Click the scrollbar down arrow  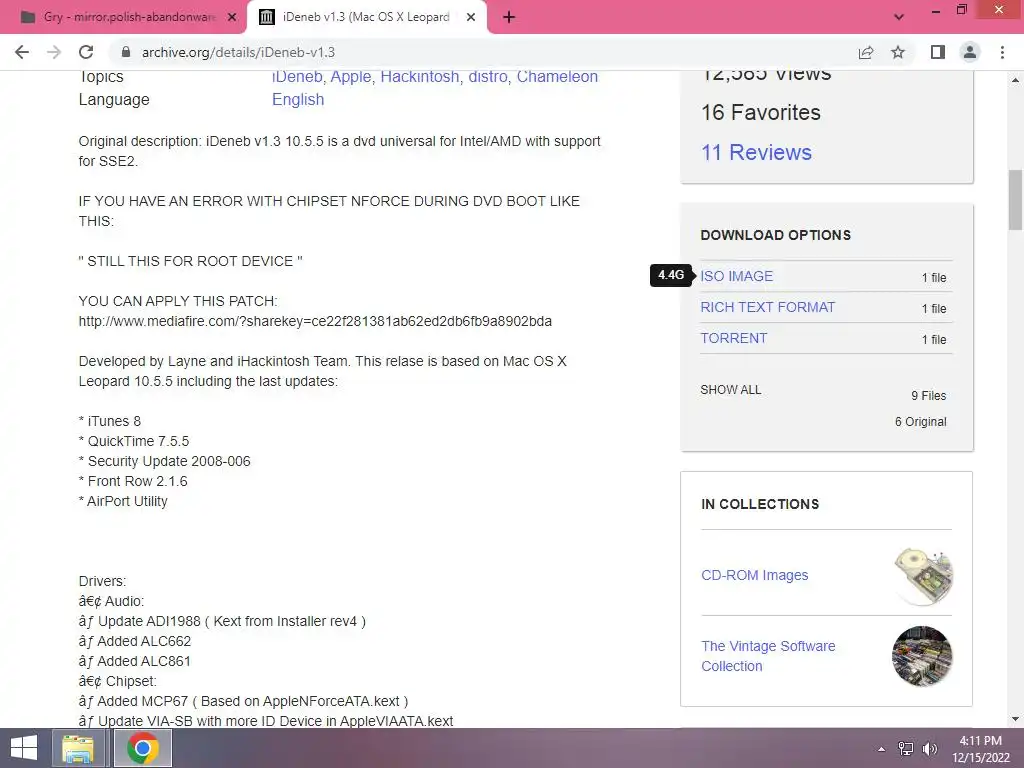point(1015,719)
